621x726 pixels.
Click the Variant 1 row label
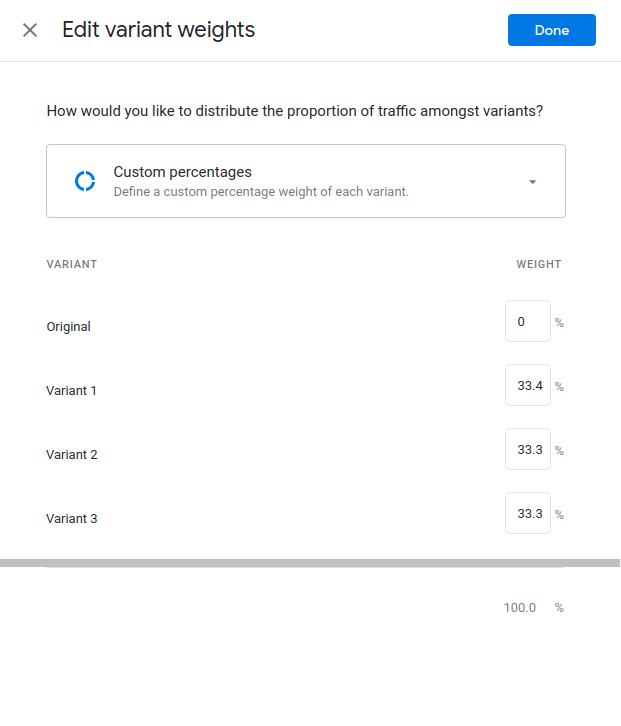[x=71, y=391]
